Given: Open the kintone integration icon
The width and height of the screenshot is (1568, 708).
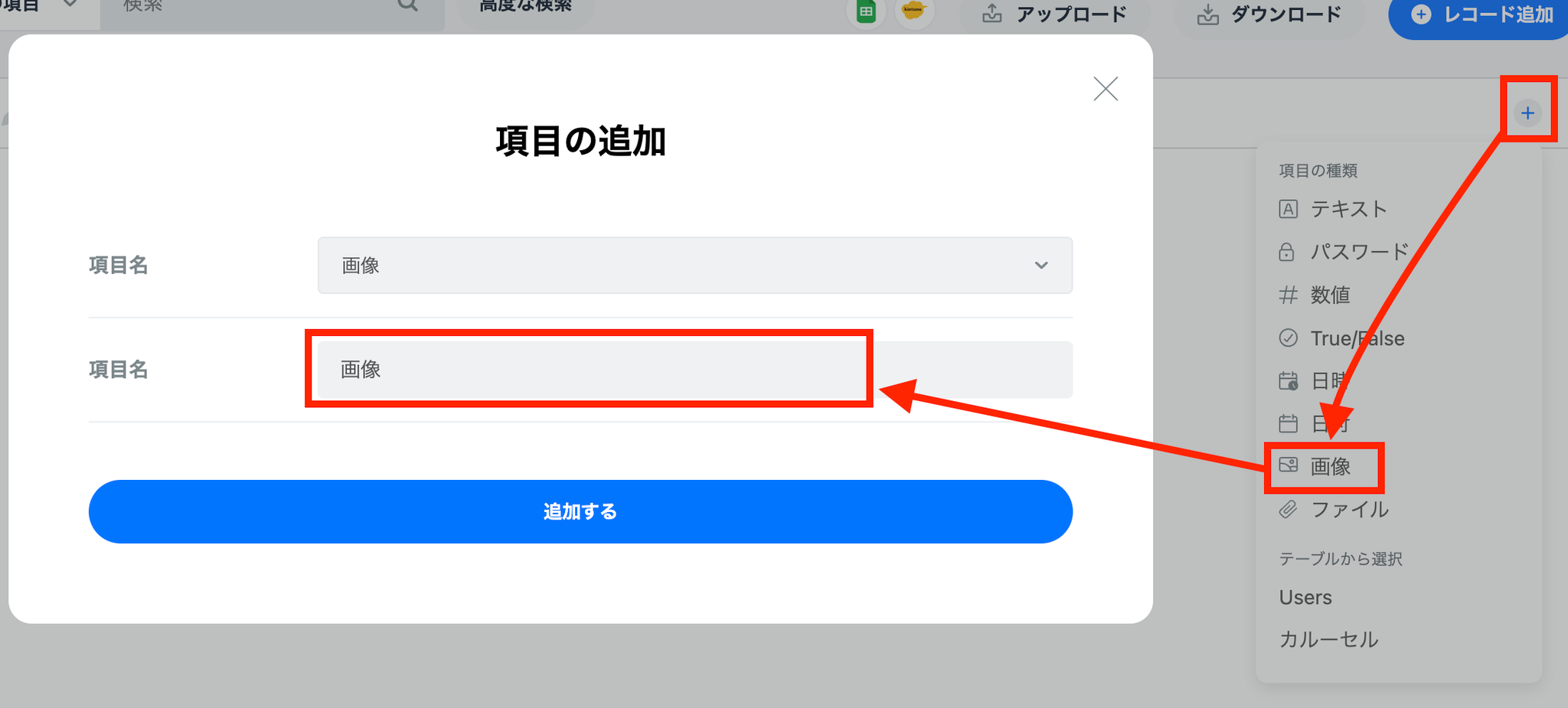Looking at the screenshot, I should pos(914,11).
